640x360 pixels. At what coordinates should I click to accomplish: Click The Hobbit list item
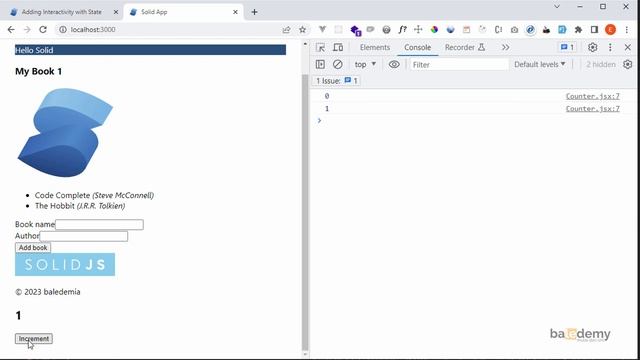click(x=80, y=206)
